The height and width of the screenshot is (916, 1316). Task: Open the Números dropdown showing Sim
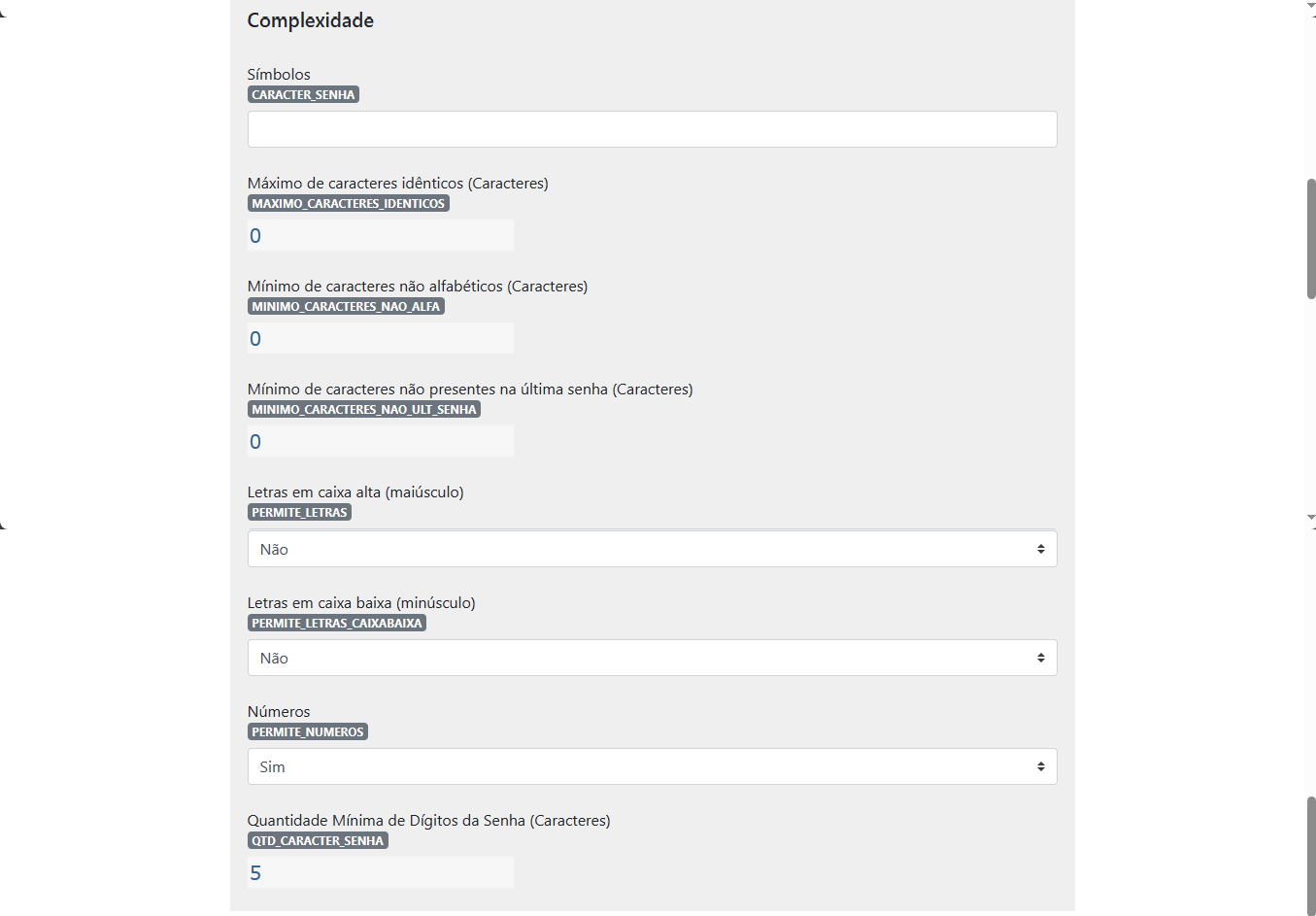point(652,766)
